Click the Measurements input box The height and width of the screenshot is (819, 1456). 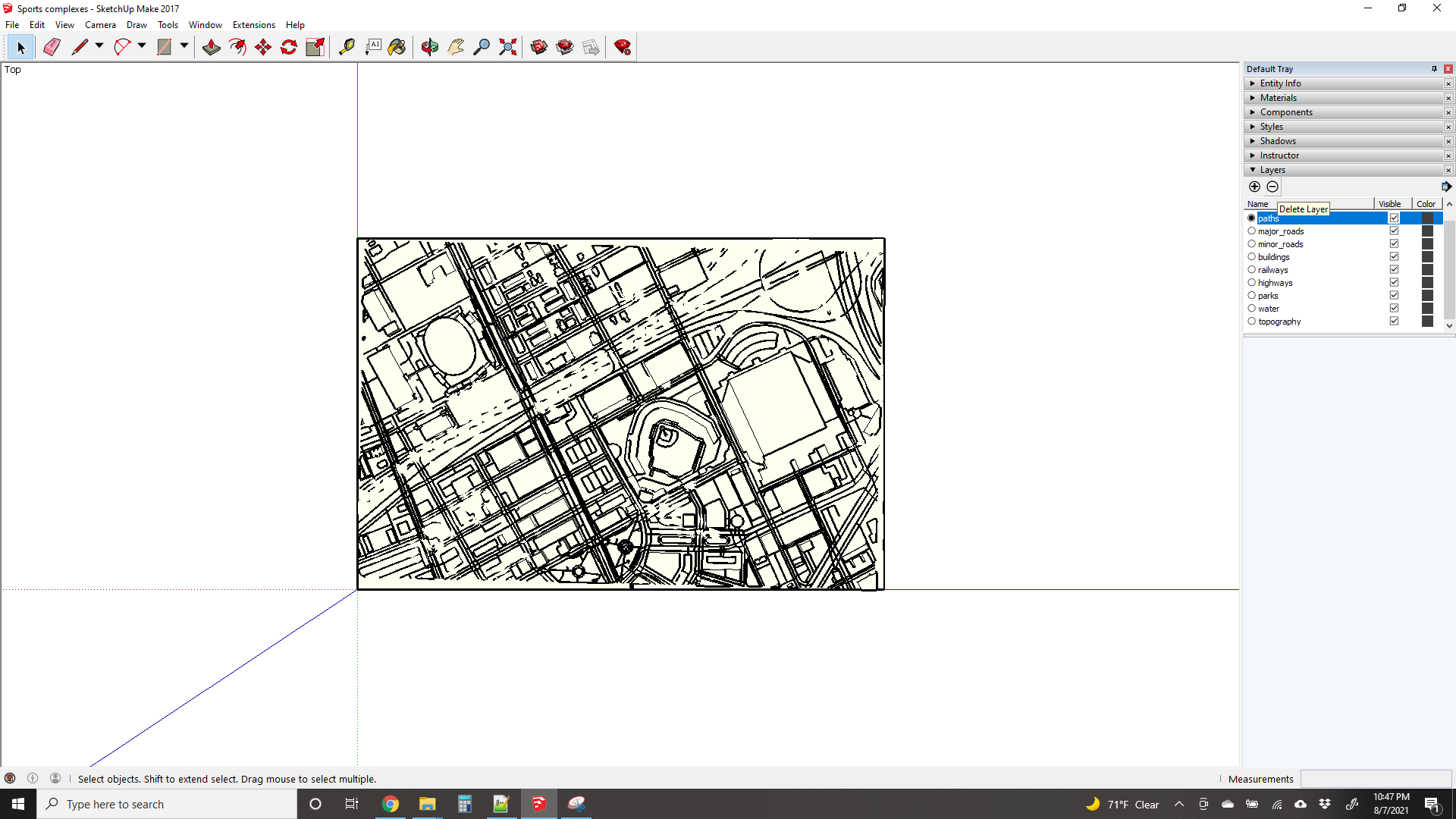click(1376, 779)
